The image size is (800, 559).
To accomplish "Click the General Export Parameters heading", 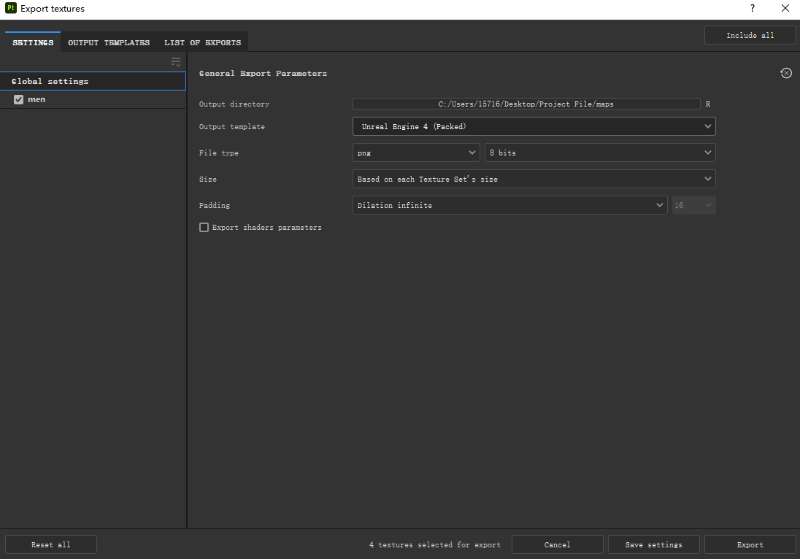I will (263, 73).
